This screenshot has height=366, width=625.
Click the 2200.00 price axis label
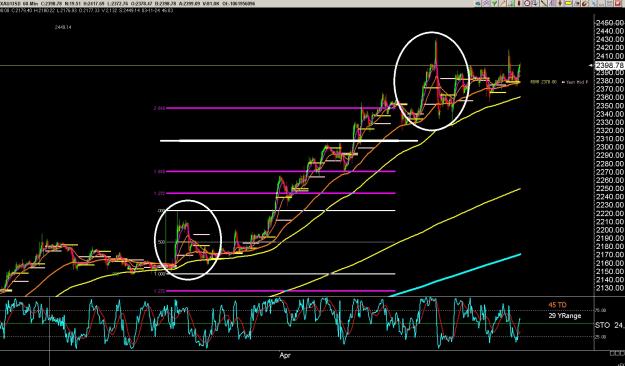(x=610, y=230)
